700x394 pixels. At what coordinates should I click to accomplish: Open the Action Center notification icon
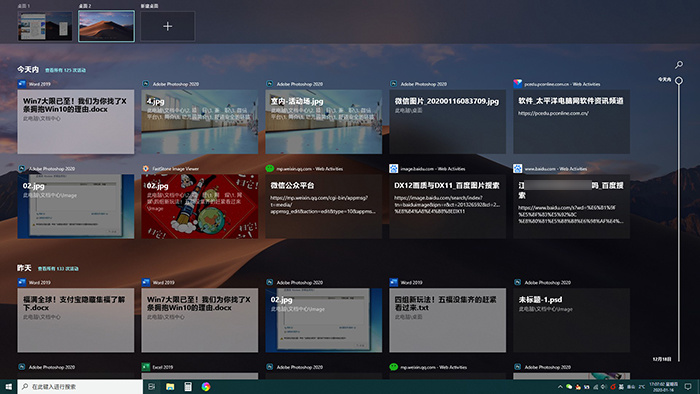click(x=688, y=386)
